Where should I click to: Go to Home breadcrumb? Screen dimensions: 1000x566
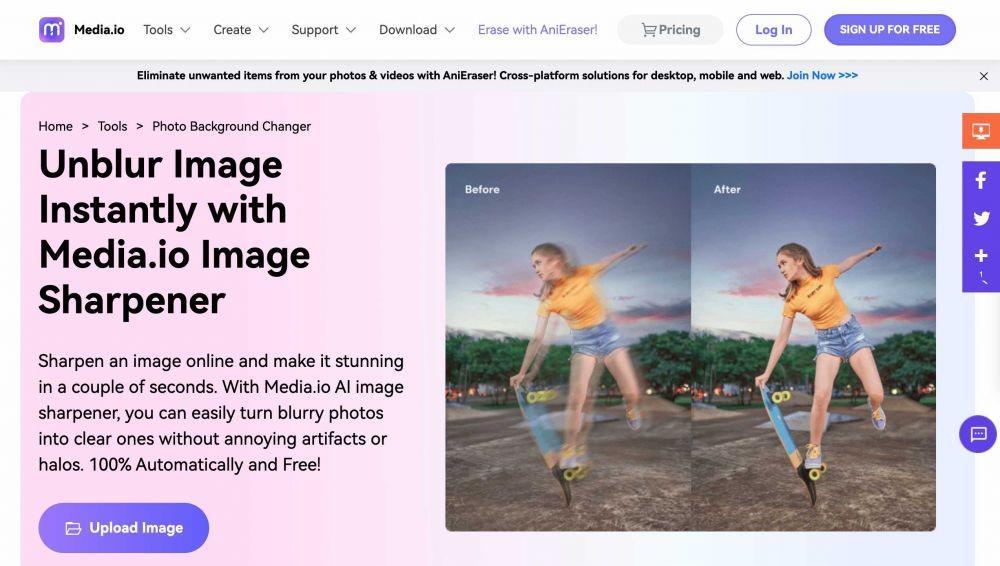tap(55, 126)
